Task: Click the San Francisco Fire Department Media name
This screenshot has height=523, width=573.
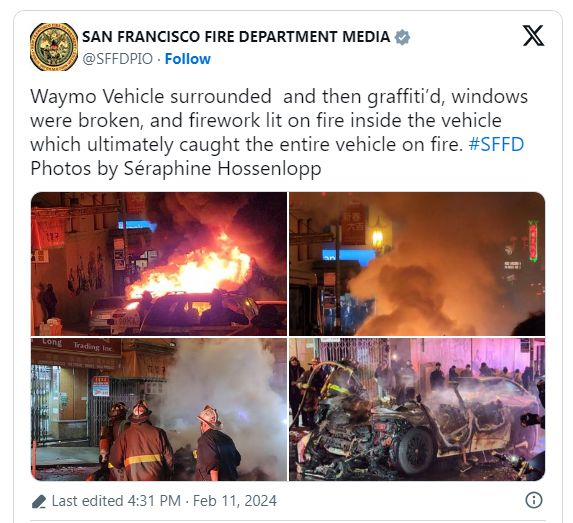Action: (x=236, y=37)
